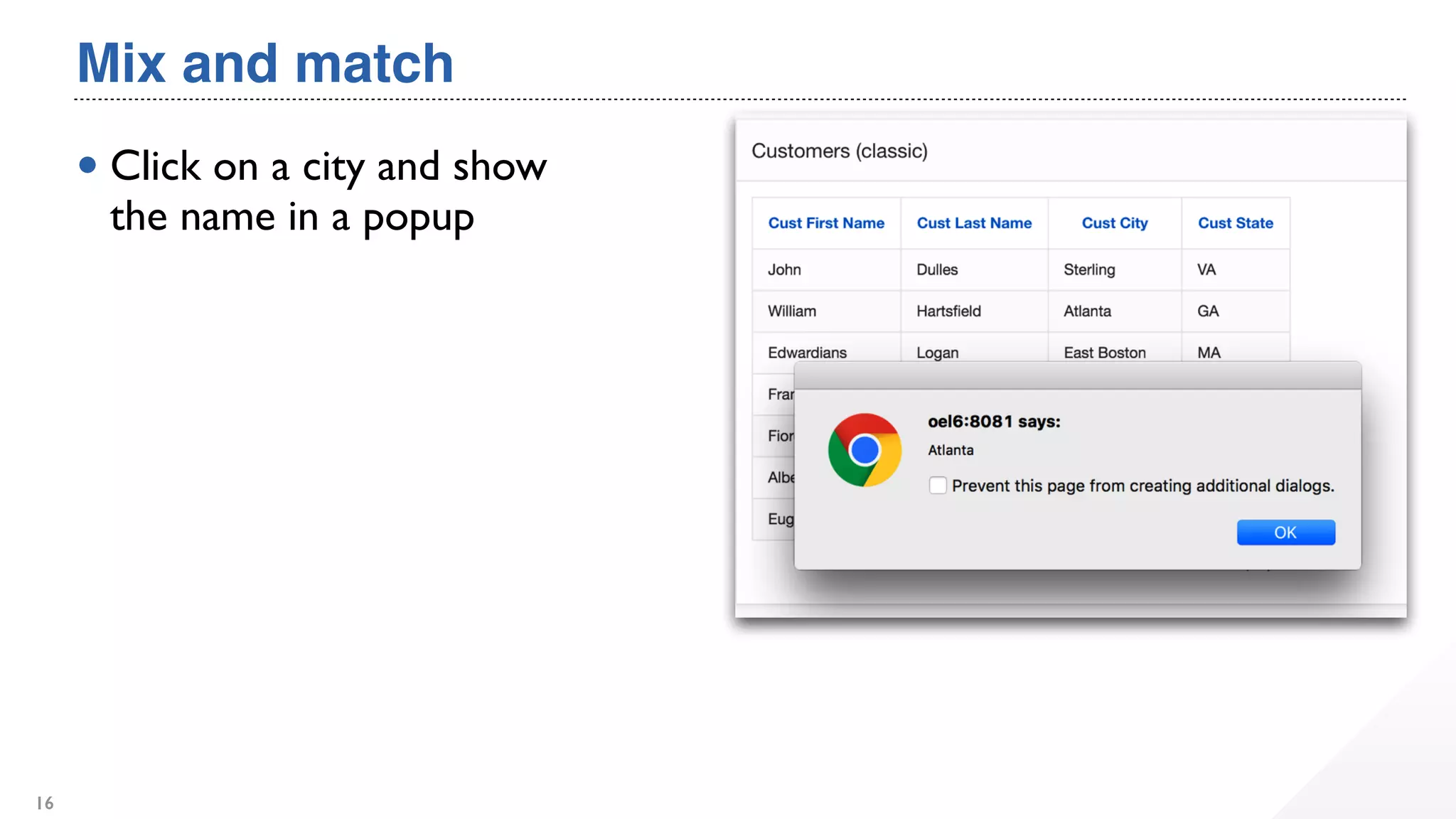Click the Hartsfield last name cell
Viewport: 1456px width, 819px height.
(974, 311)
